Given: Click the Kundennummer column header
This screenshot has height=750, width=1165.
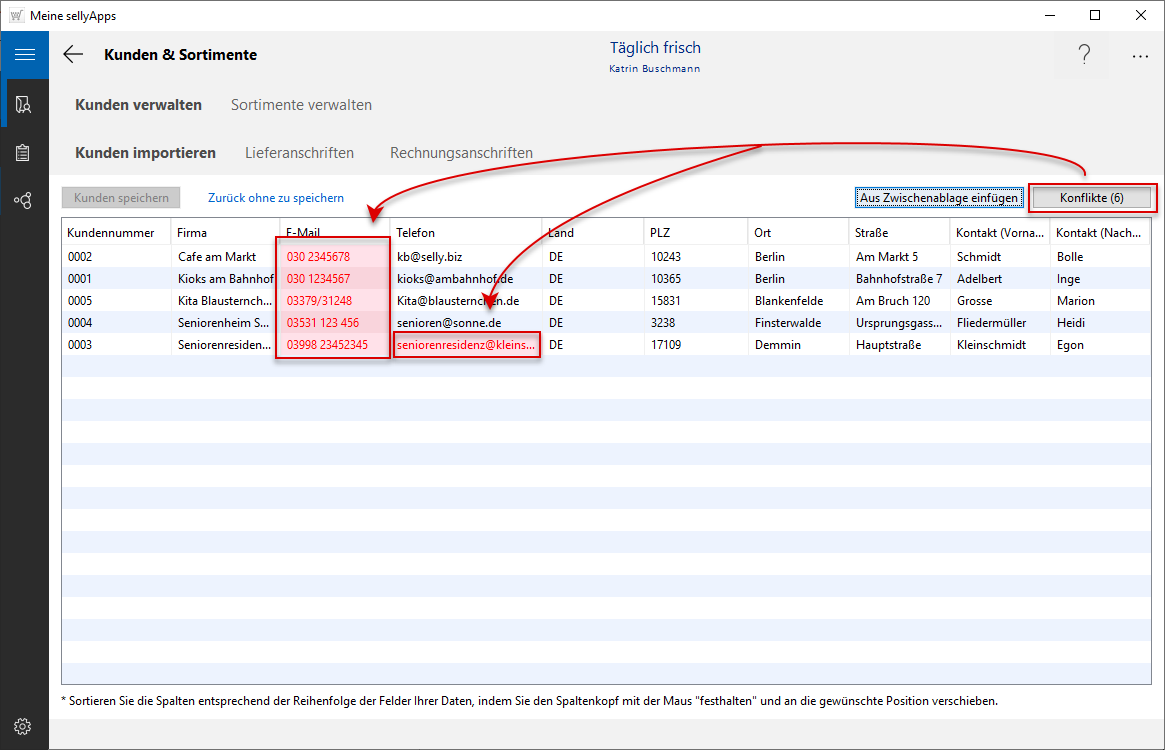Looking at the screenshot, I should tap(111, 232).
